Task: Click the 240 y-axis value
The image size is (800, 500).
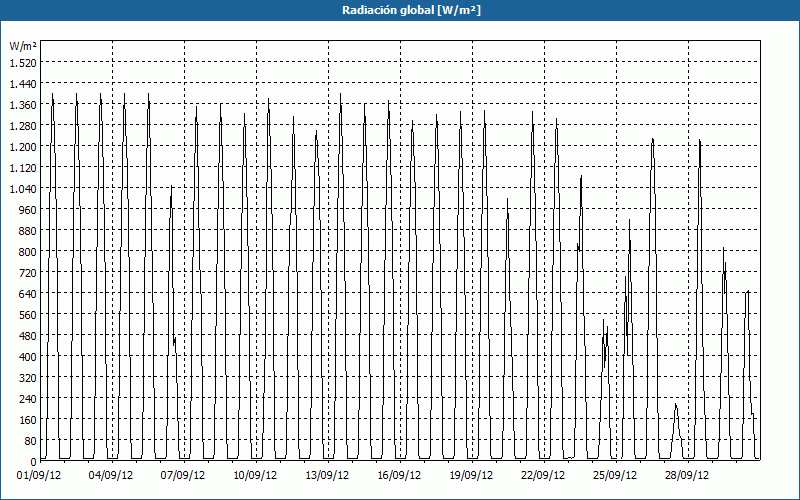Action: tap(28, 398)
